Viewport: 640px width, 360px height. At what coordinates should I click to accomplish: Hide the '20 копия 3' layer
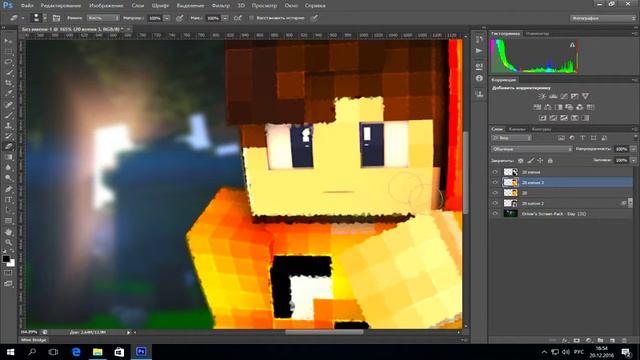pyautogui.click(x=495, y=182)
